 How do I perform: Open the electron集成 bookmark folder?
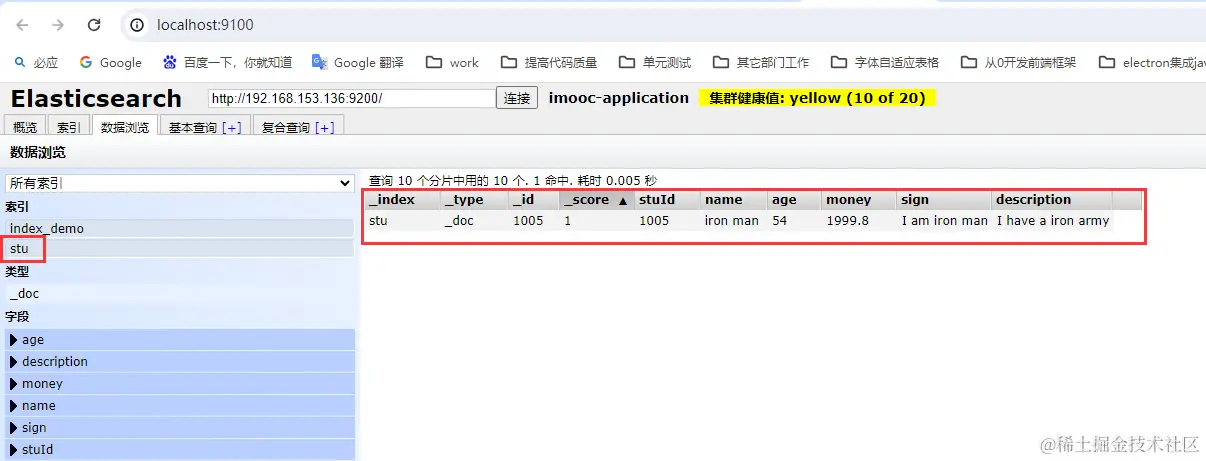(x=1151, y=62)
